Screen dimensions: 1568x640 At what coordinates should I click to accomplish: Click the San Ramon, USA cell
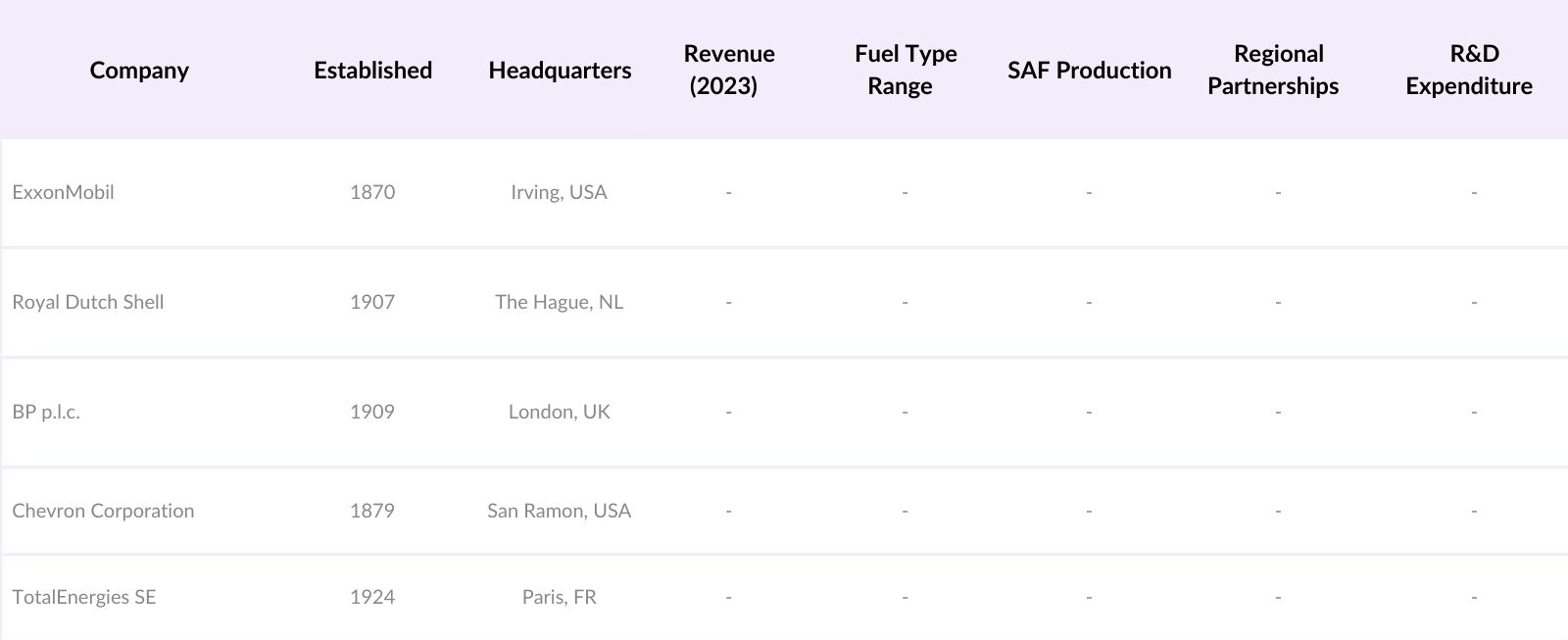559,511
